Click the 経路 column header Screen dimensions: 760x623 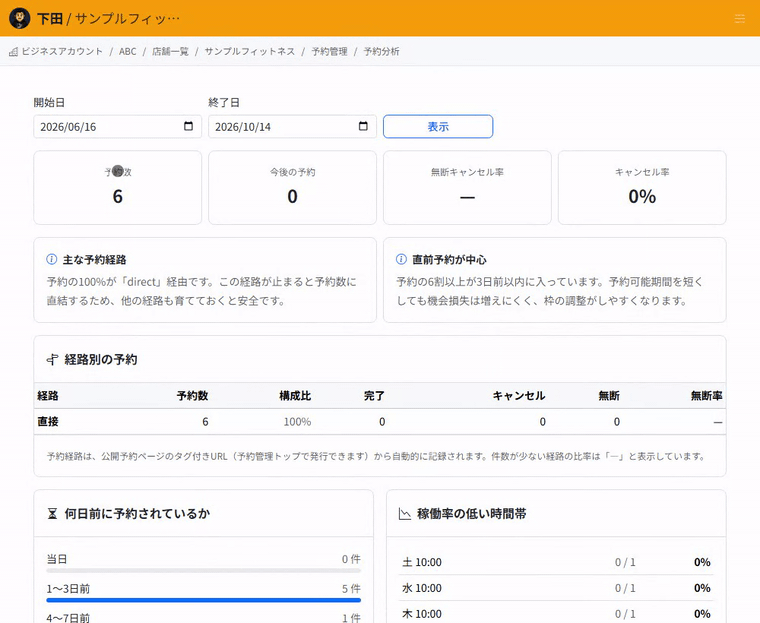[x=48, y=396]
